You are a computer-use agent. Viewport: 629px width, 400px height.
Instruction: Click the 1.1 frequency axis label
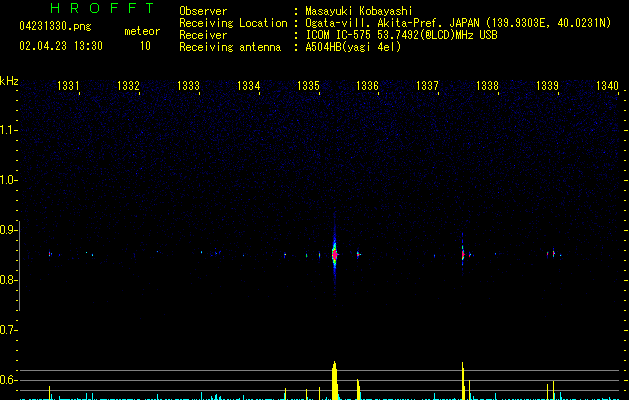(x=8, y=130)
